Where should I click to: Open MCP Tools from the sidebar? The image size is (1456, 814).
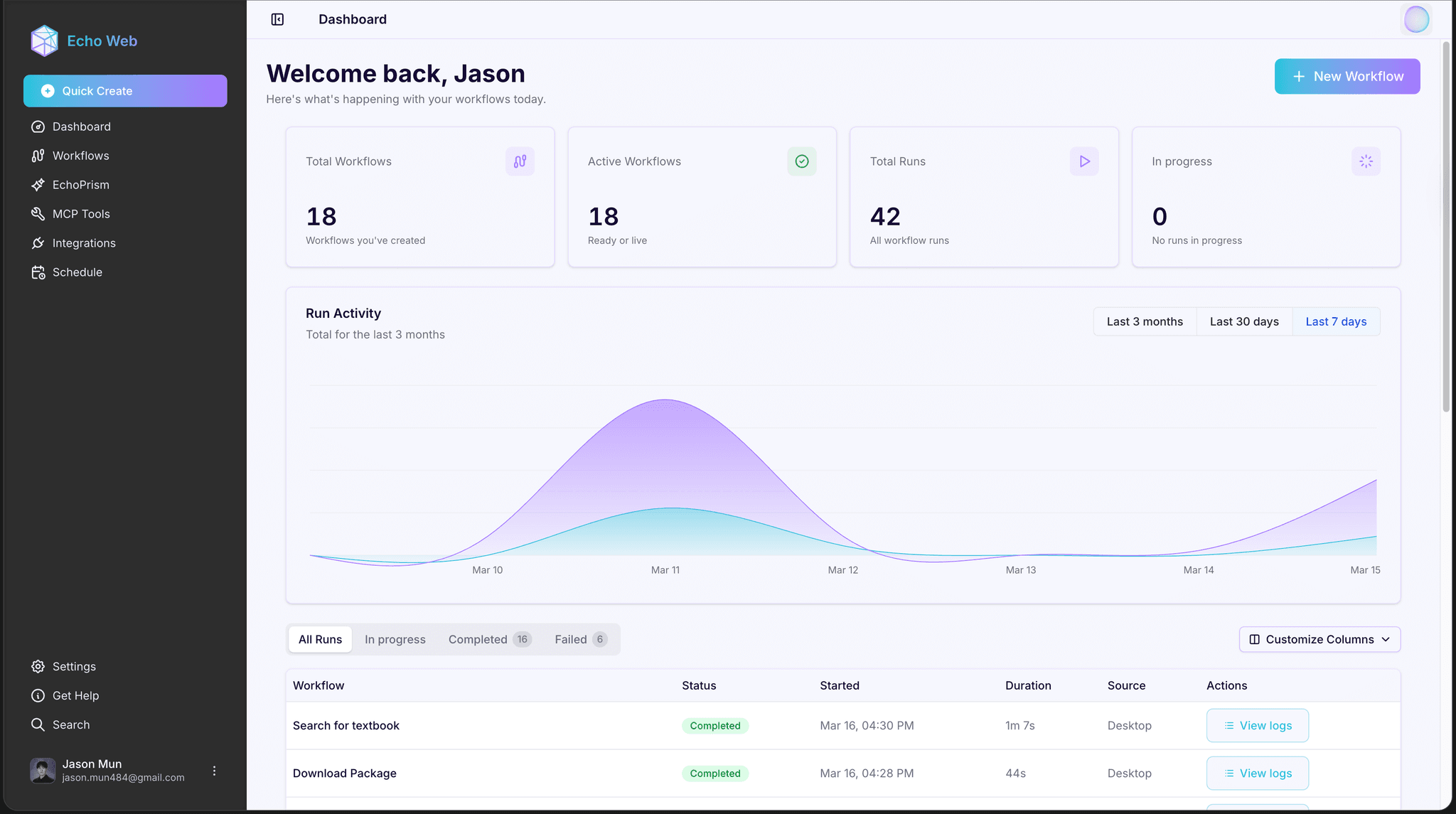81,213
